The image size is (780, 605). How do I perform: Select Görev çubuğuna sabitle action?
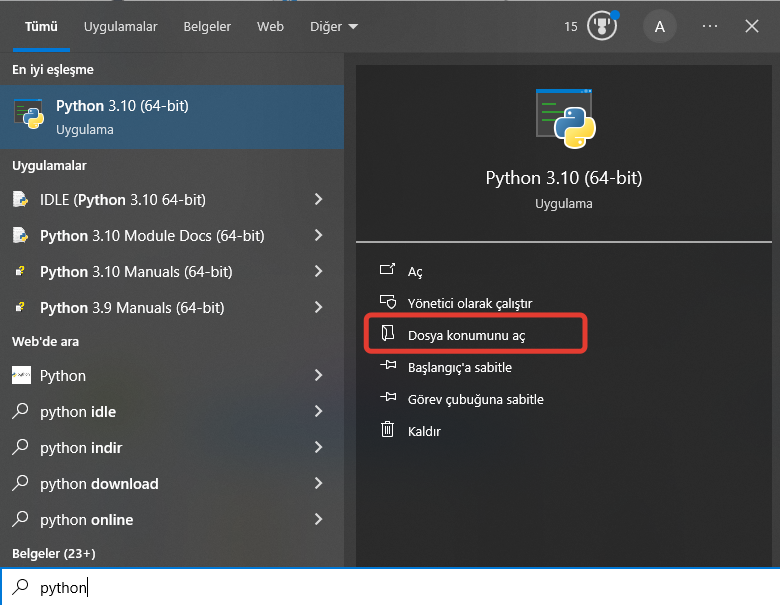pos(475,399)
